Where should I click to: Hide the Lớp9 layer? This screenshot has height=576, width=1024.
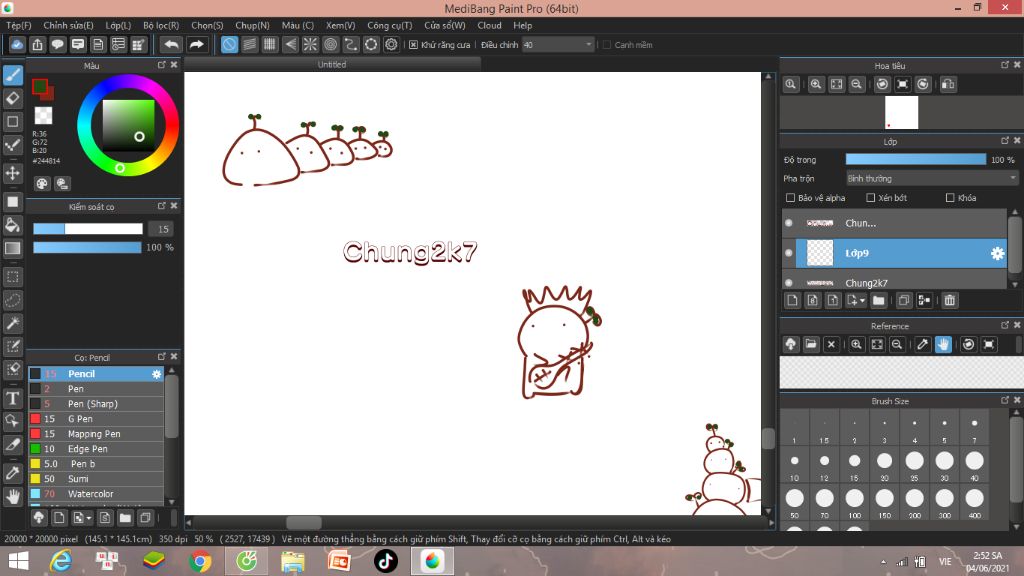(x=789, y=253)
